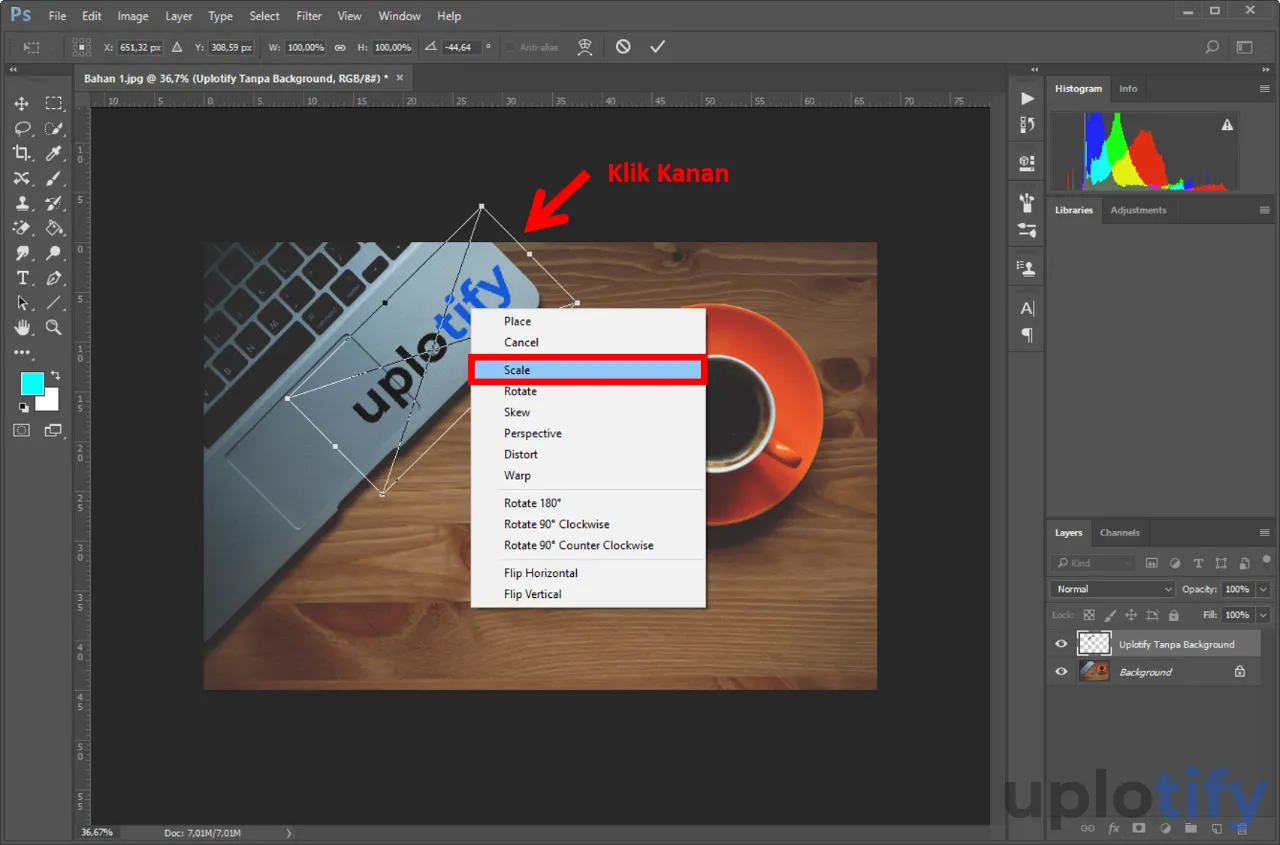Toggle relative positioning triangle for reference point

[177, 47]
